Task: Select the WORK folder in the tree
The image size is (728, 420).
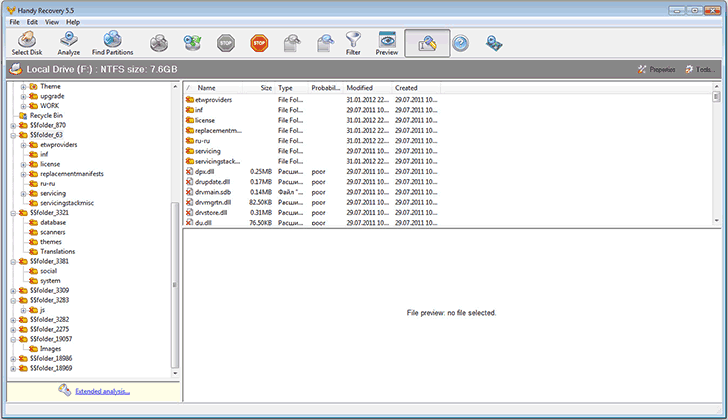Action: 50,106
